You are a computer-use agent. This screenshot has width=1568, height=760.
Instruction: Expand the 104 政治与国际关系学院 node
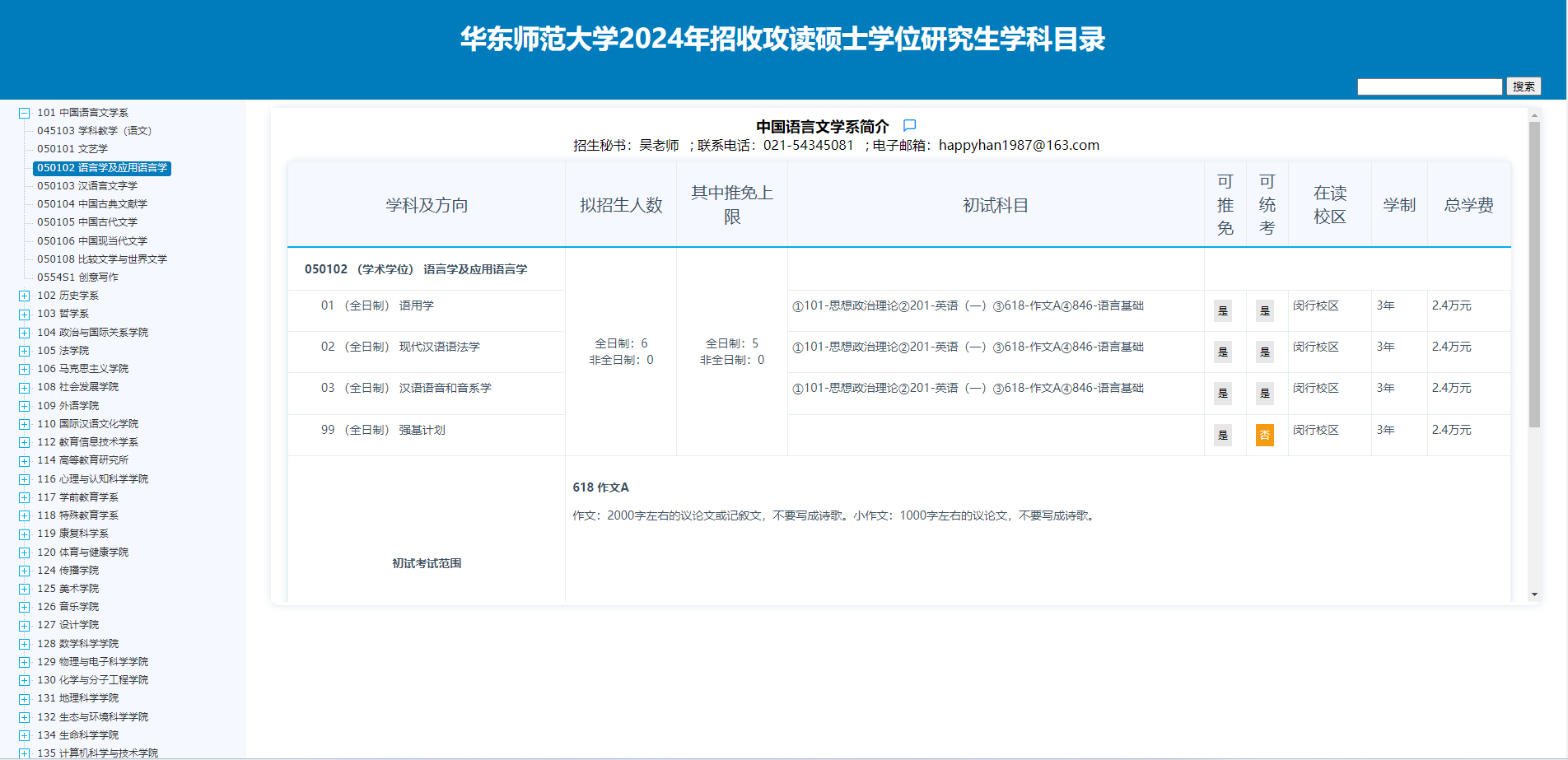pyautogui.click(x=25, y=333)
